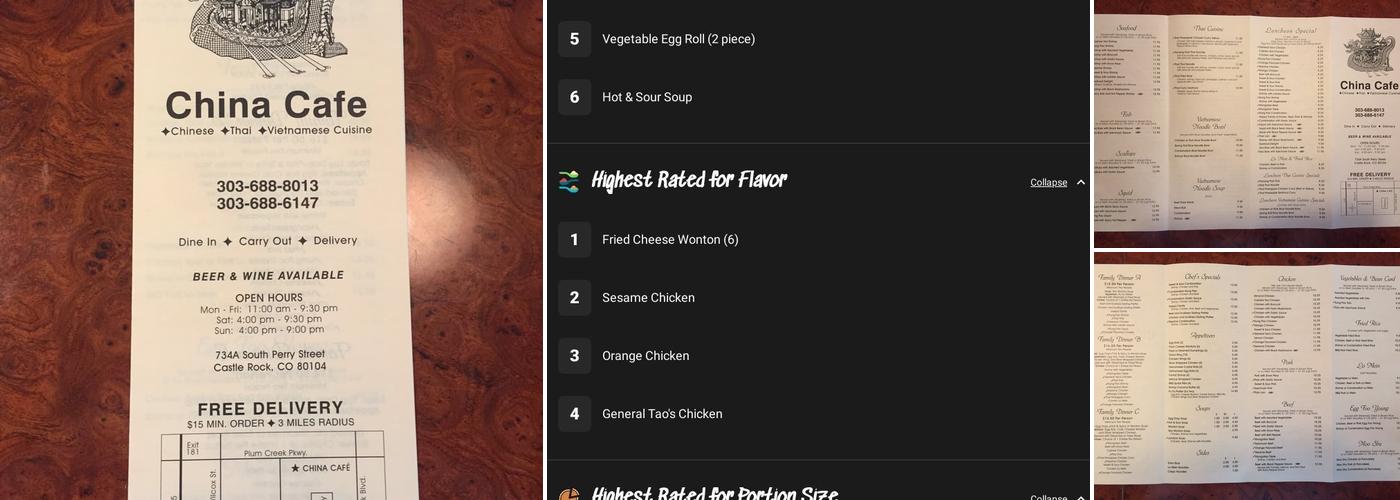1400x500 pixels.
Task: Pick Orange Chicken in the flavor list
Action: 645,356
